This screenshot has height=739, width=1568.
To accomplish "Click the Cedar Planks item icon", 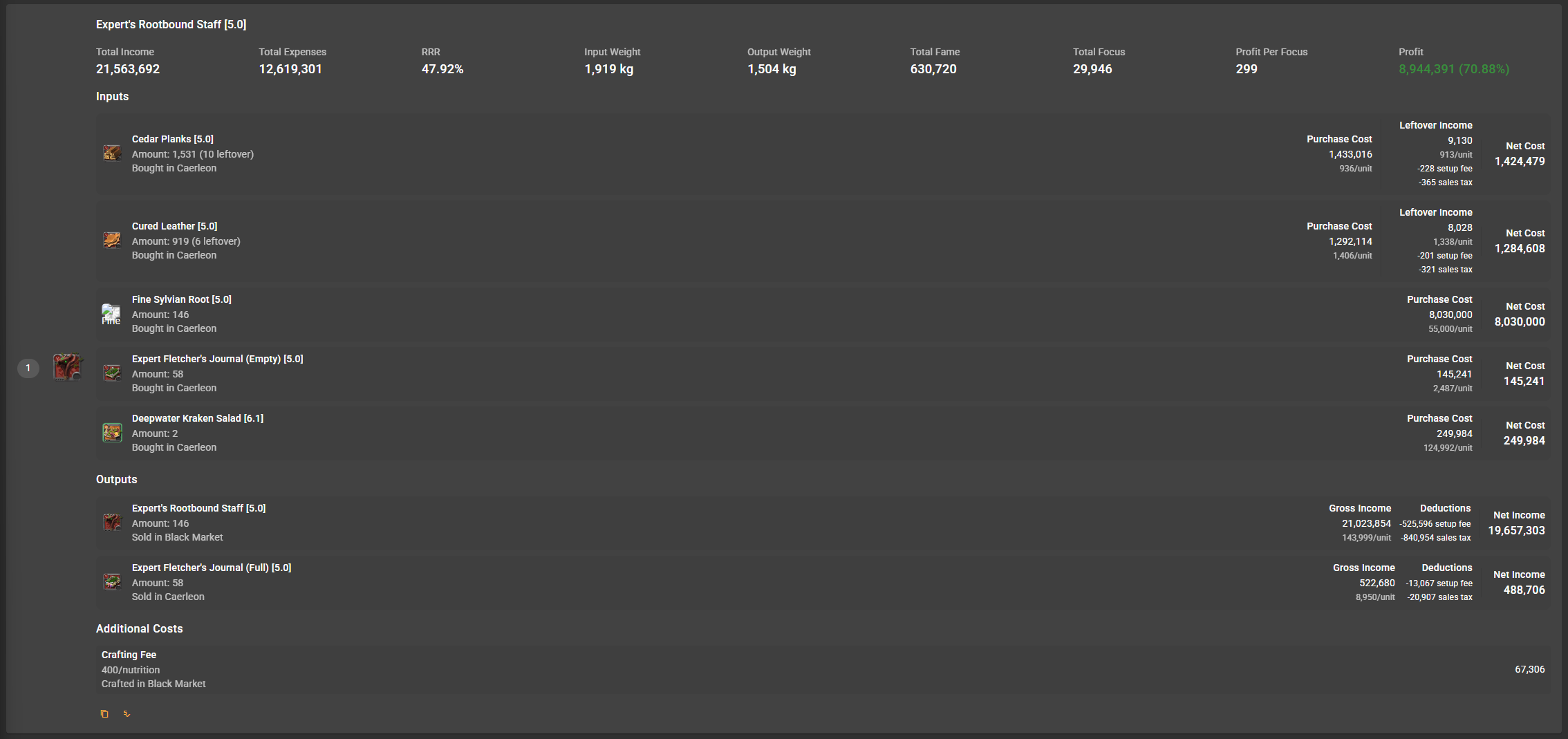I will [112, 153].
